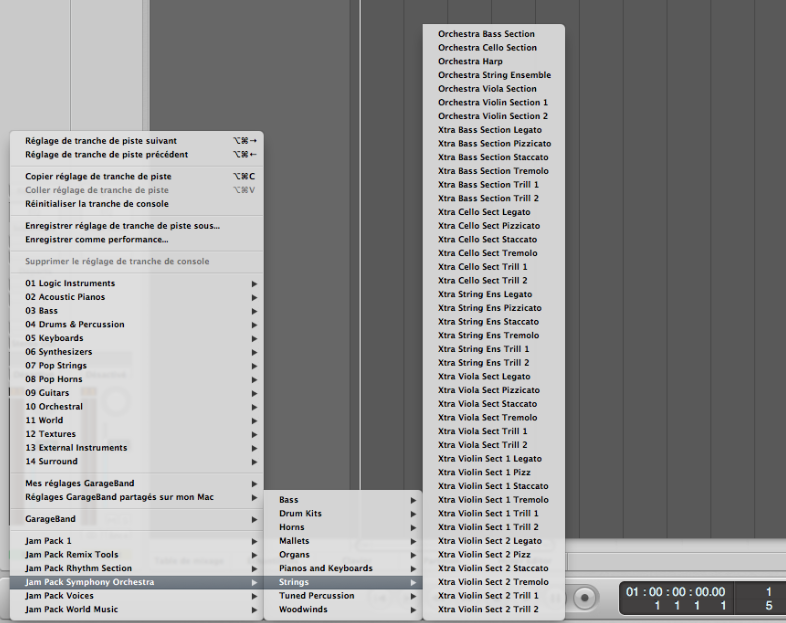Expand the 08 Pop Horns submenu
Screen dimensions: 786x623
136,379
